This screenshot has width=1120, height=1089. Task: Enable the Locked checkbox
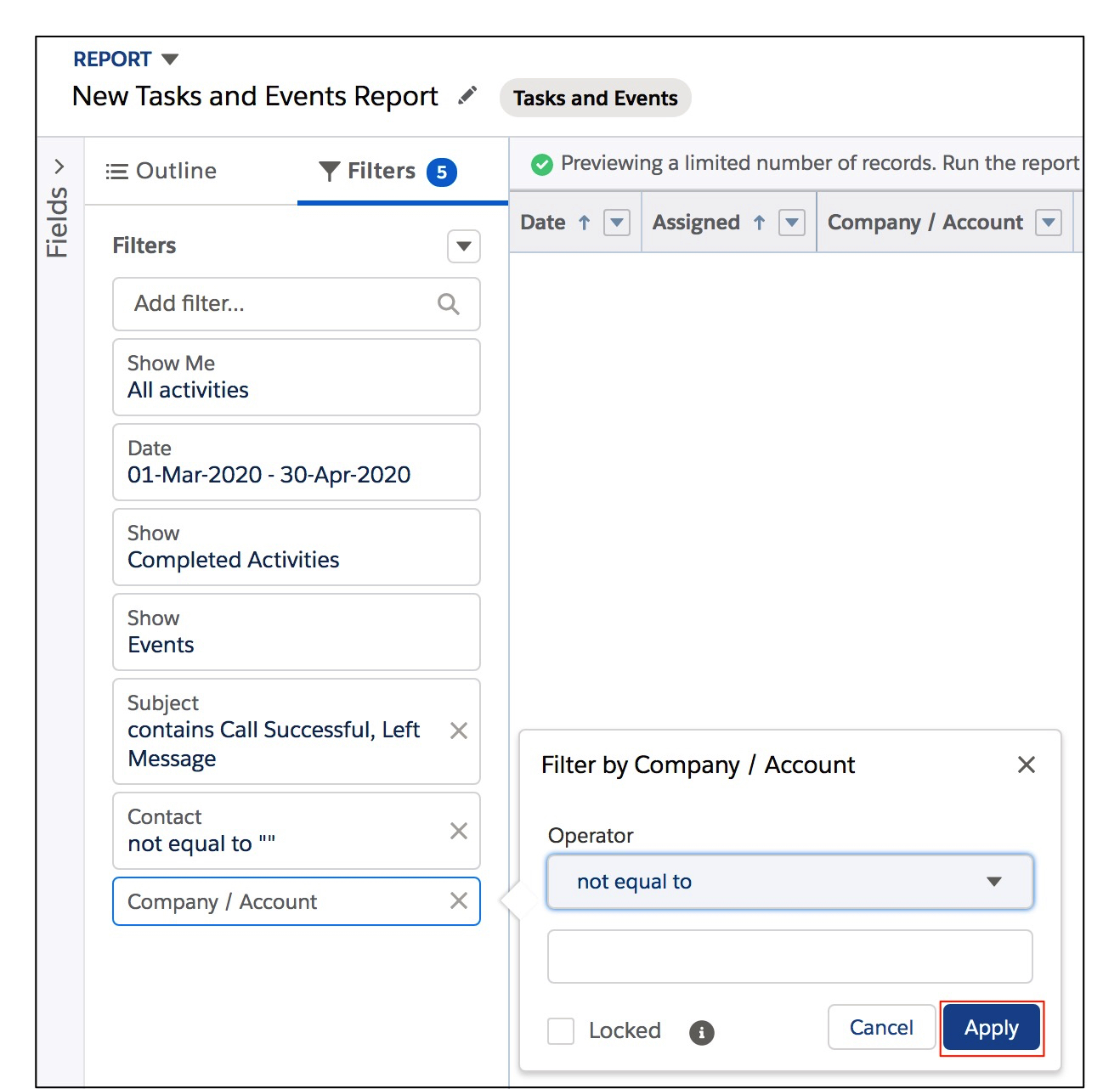coord(560,1030)
